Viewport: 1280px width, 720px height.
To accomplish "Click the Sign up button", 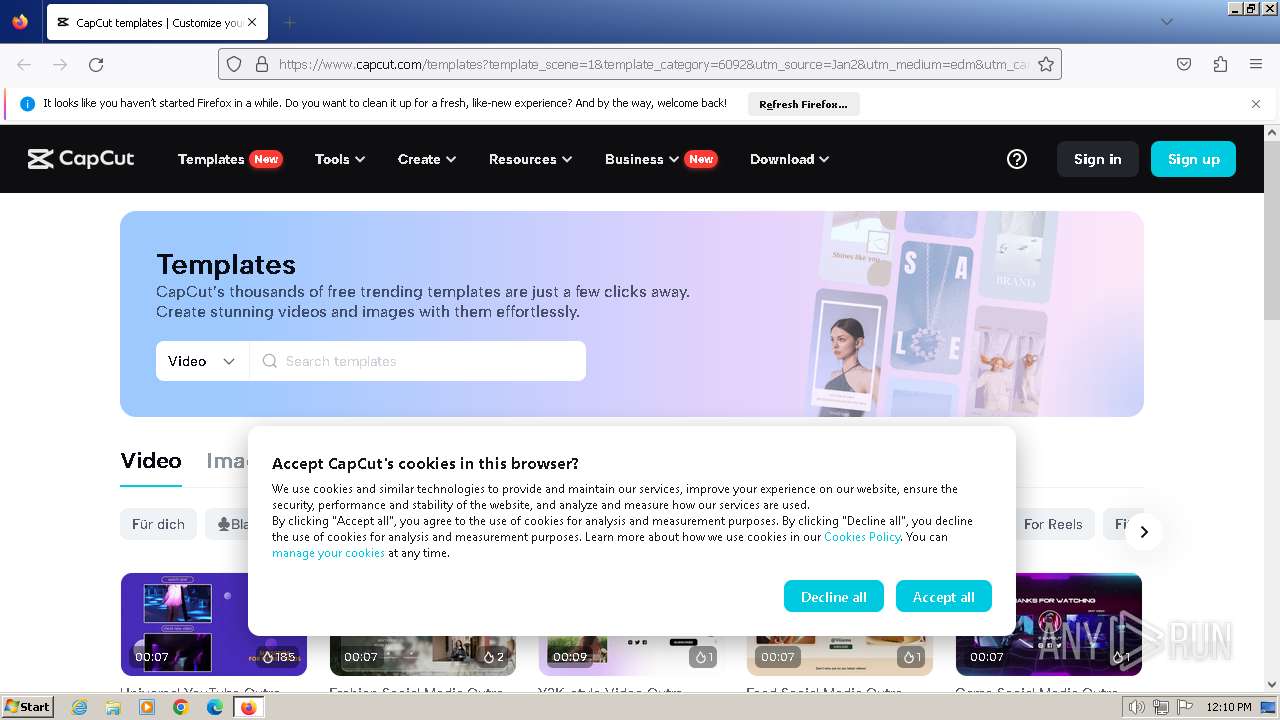I will pos(1194,159).
